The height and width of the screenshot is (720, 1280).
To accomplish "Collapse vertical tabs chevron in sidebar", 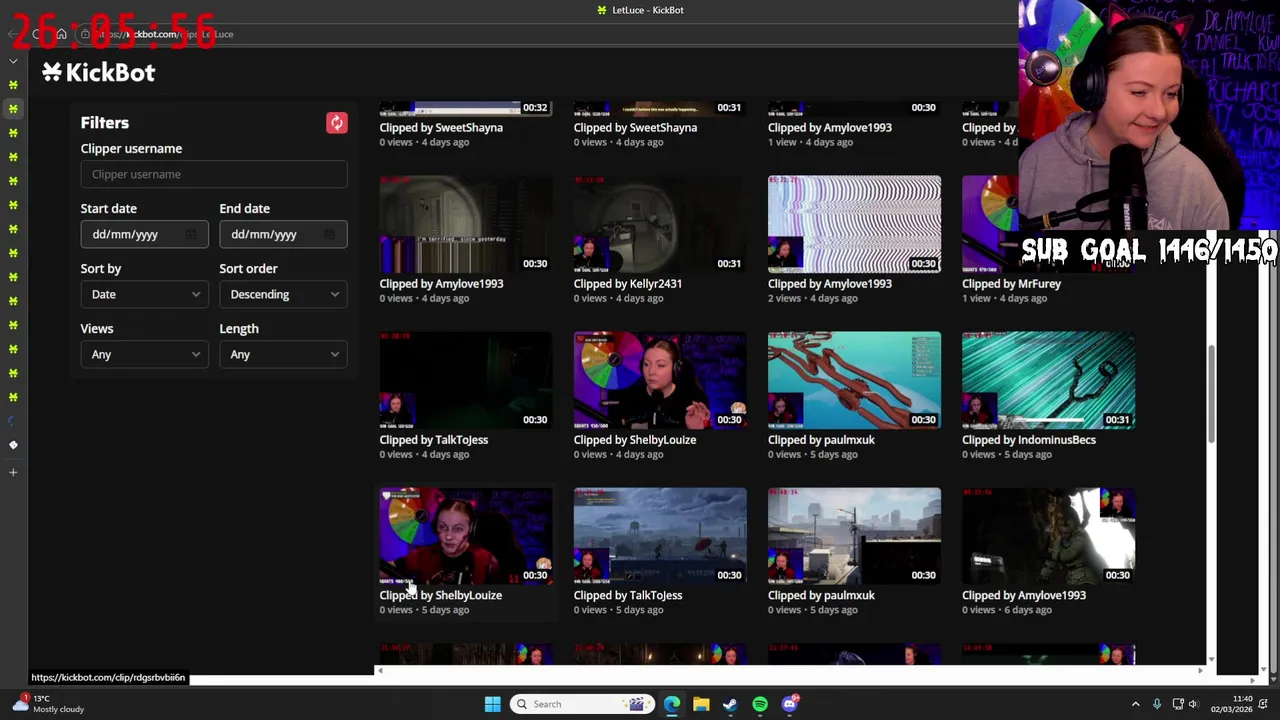I will point(13,61).
